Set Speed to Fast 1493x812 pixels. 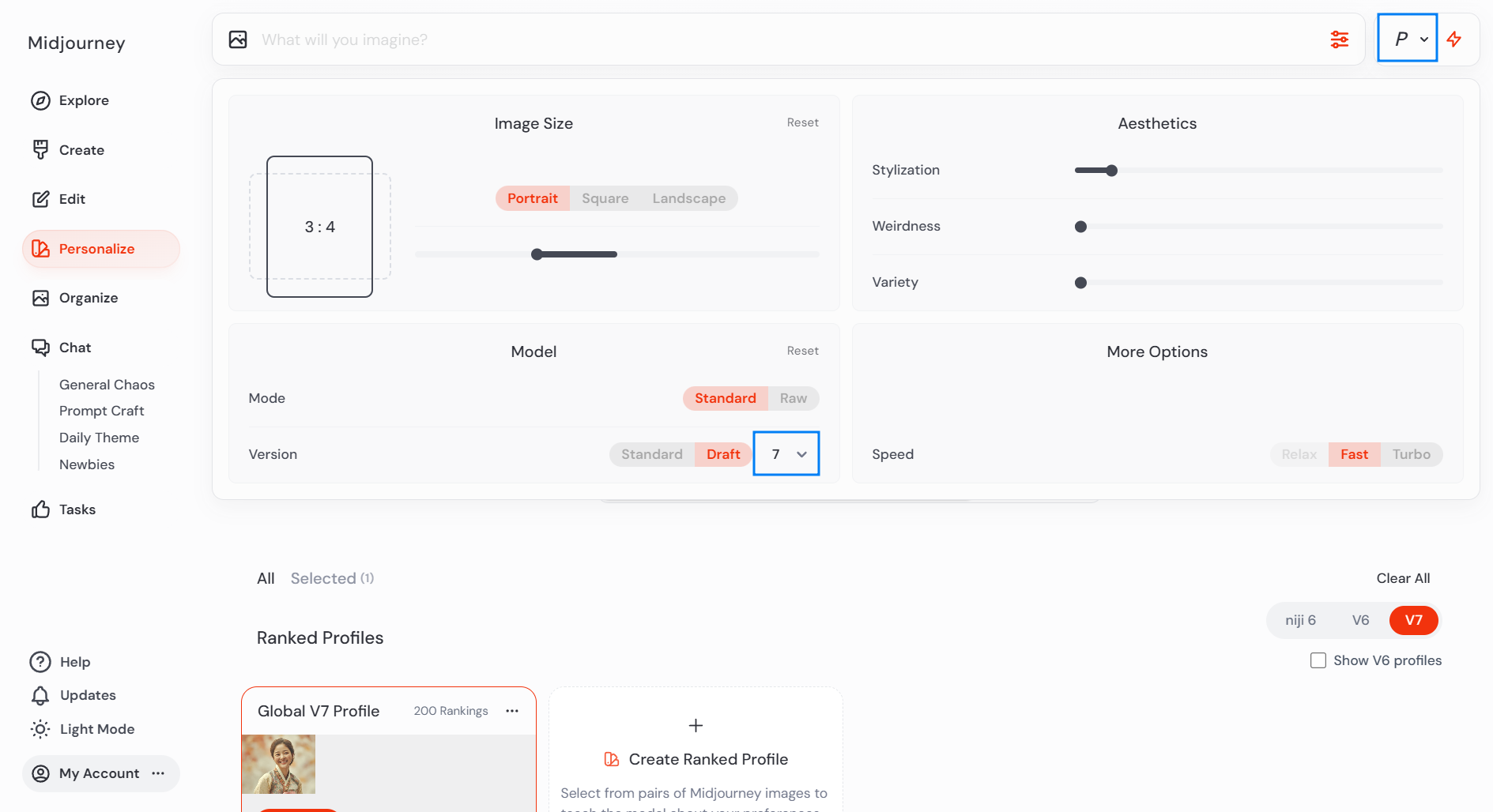(x=1354, y=454)
